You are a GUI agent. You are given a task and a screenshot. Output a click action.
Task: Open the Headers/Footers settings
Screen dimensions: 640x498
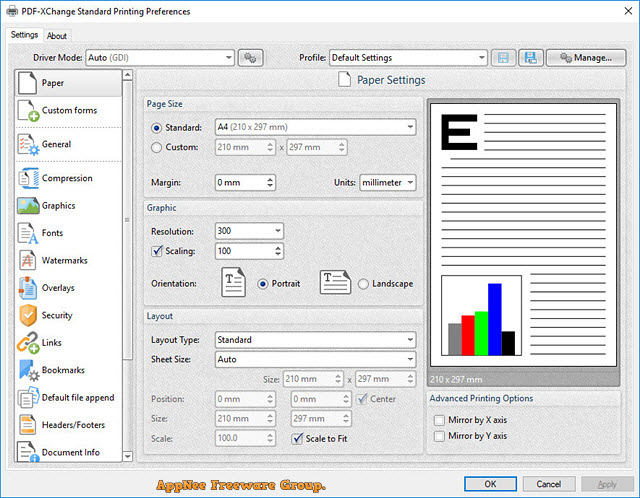[69, 425]
